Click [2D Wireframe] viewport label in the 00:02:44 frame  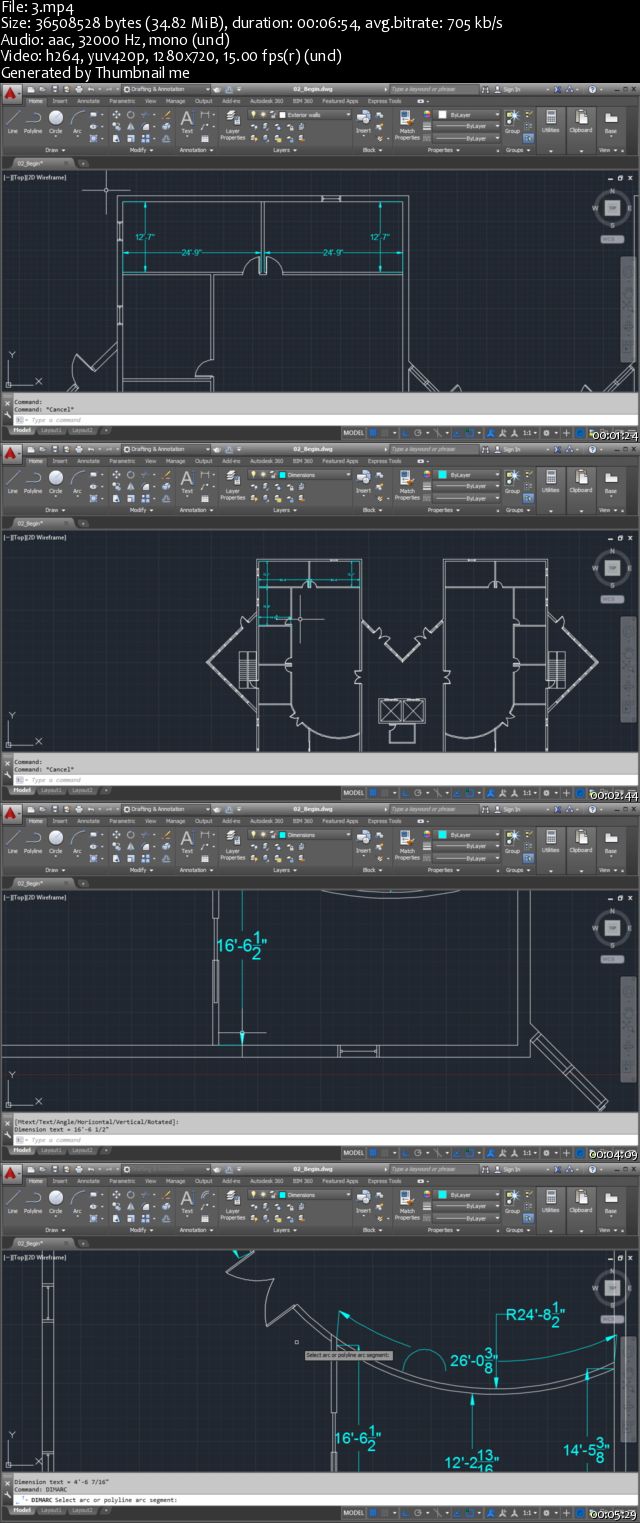click(45, 537)
